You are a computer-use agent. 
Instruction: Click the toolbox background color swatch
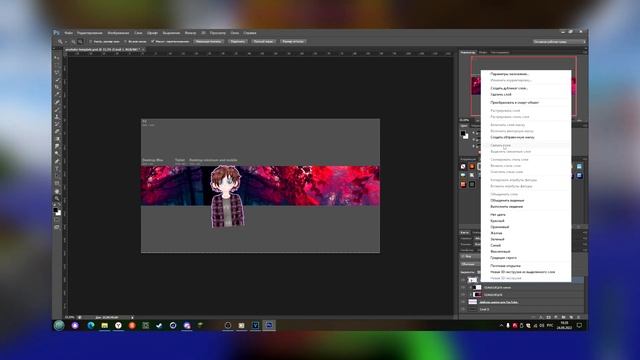pos(59,213)
